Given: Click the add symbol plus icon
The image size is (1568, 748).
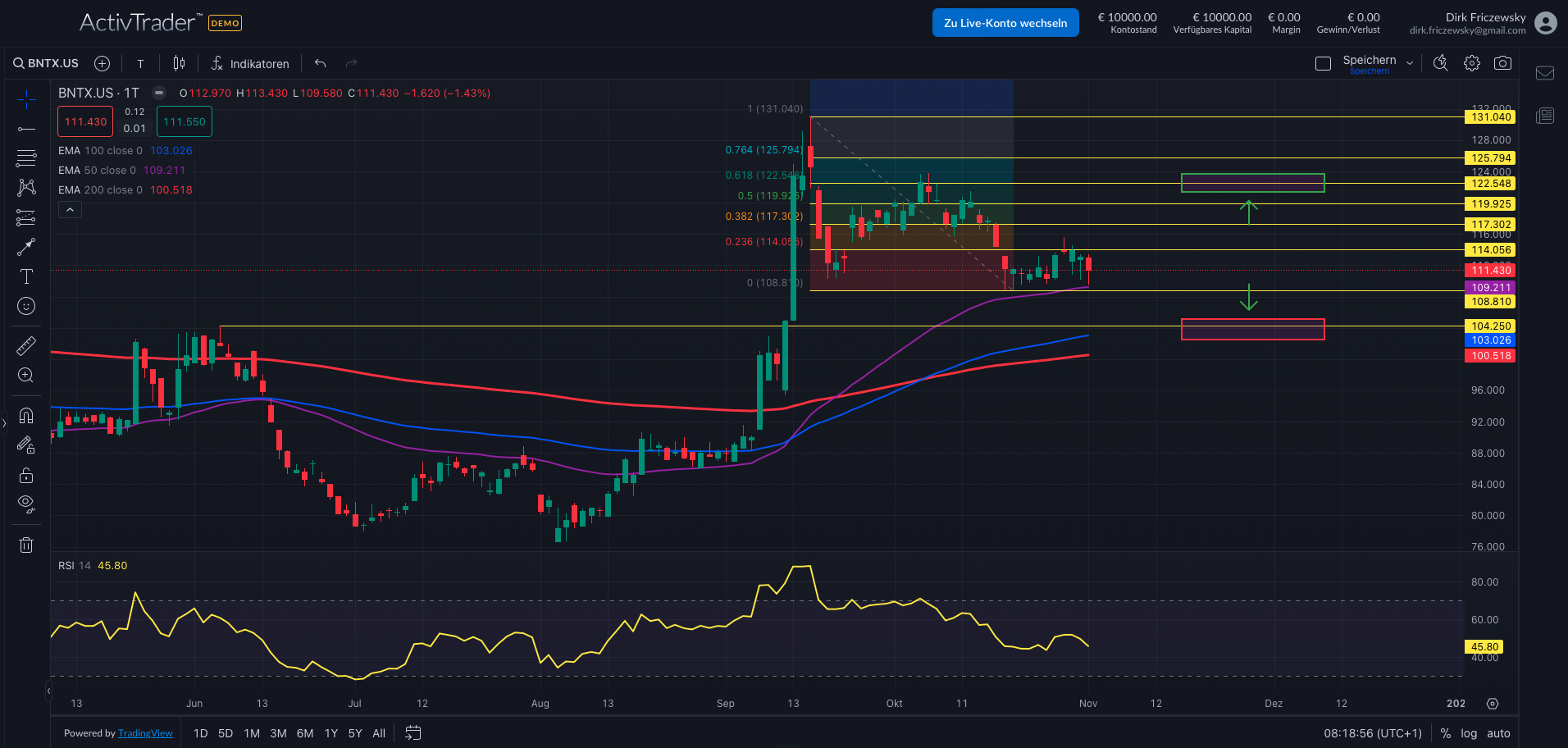Looking at the screenshot, I should 102,63.
